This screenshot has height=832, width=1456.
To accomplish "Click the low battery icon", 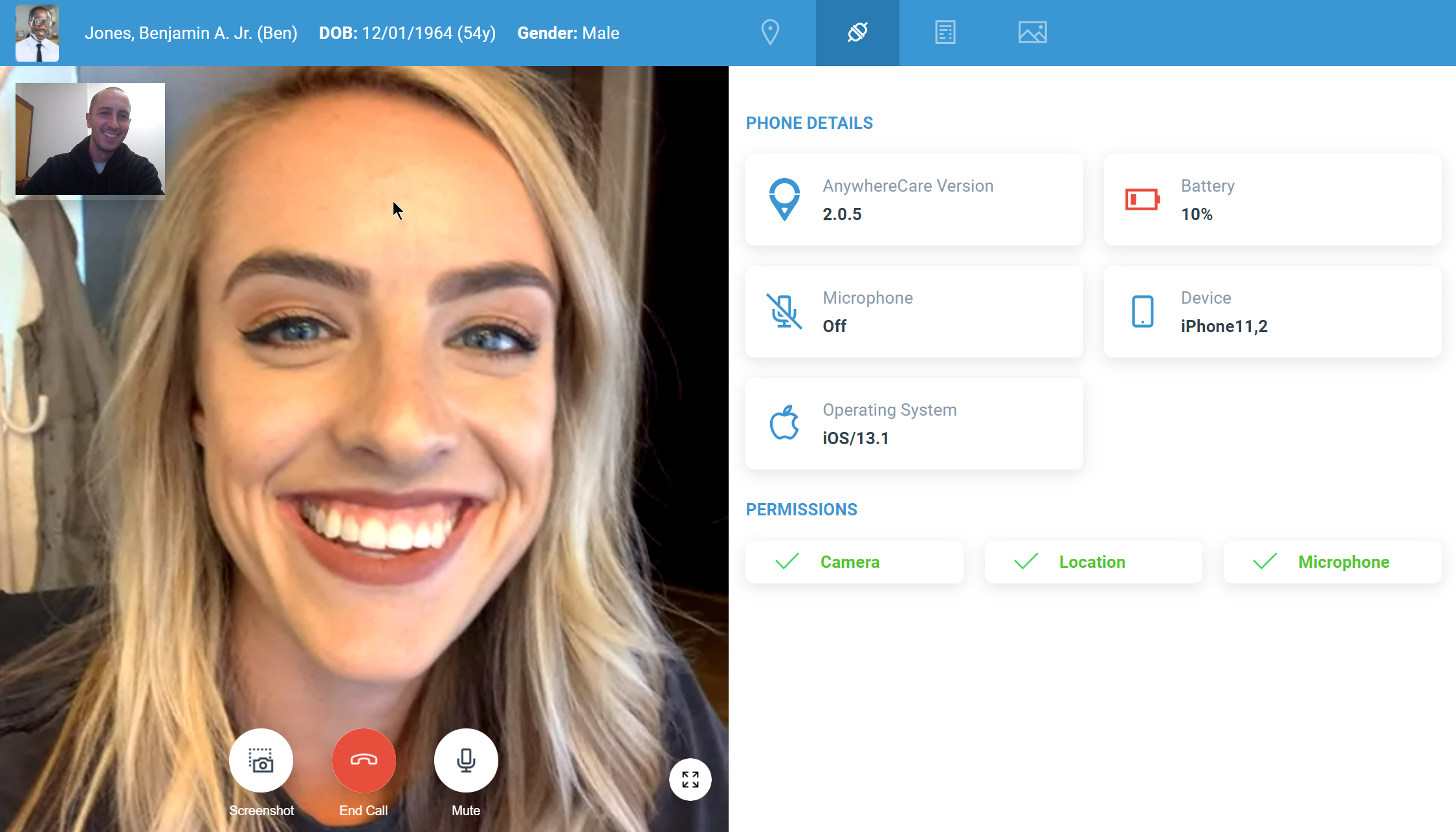I will click(x=1142, y=199).
